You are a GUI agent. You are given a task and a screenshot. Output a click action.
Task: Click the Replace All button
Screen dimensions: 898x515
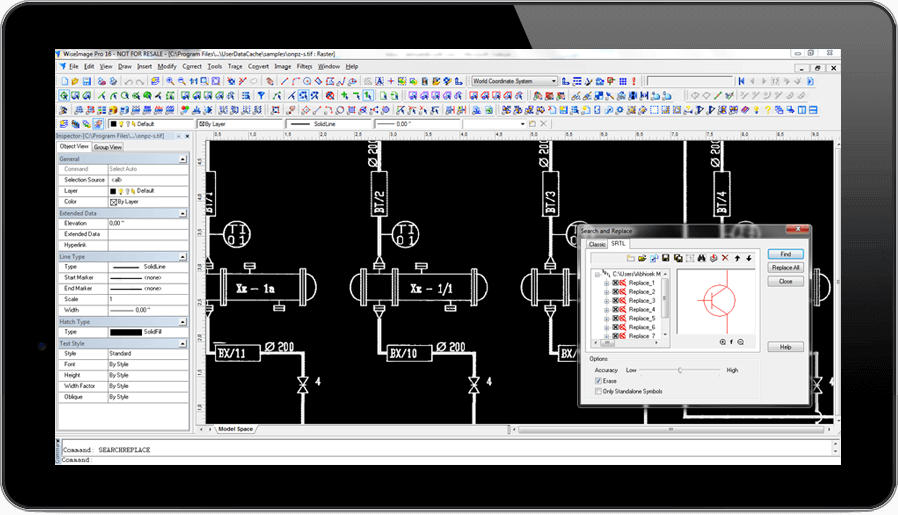pyautogui.click(x=785, y=268)
